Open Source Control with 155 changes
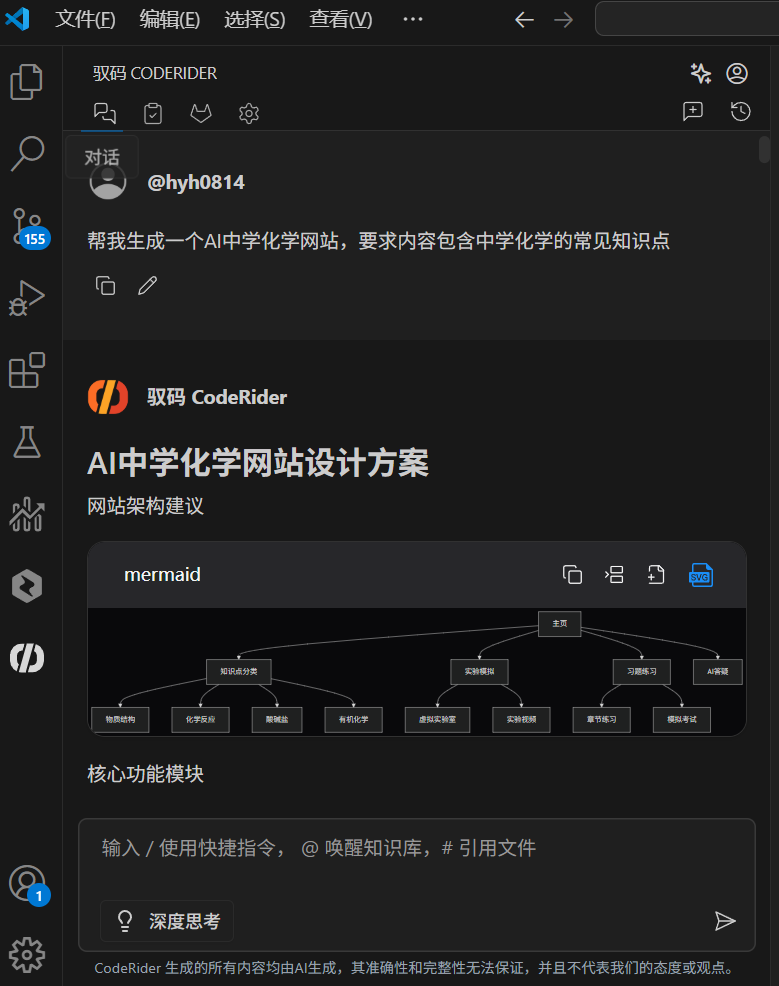Viewport: 779px width, 986px height. pos(30,229)
